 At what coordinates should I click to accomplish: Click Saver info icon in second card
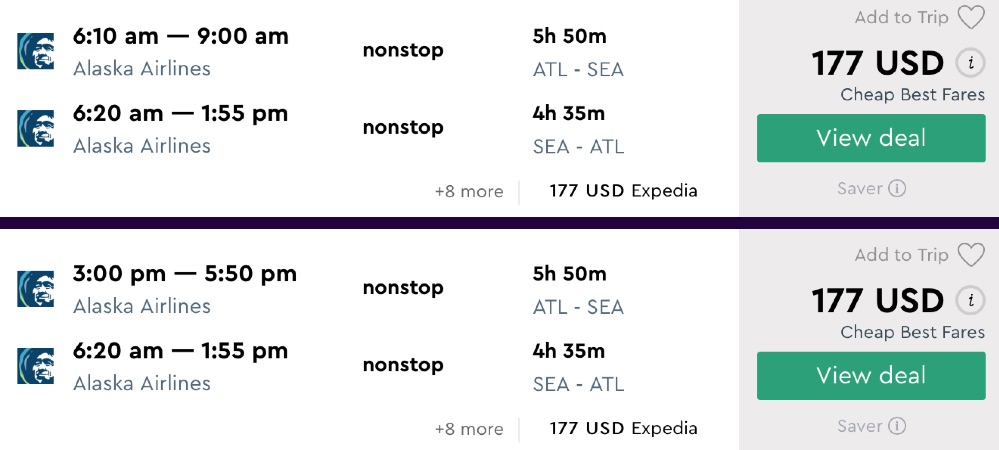[x=897, y=426]
